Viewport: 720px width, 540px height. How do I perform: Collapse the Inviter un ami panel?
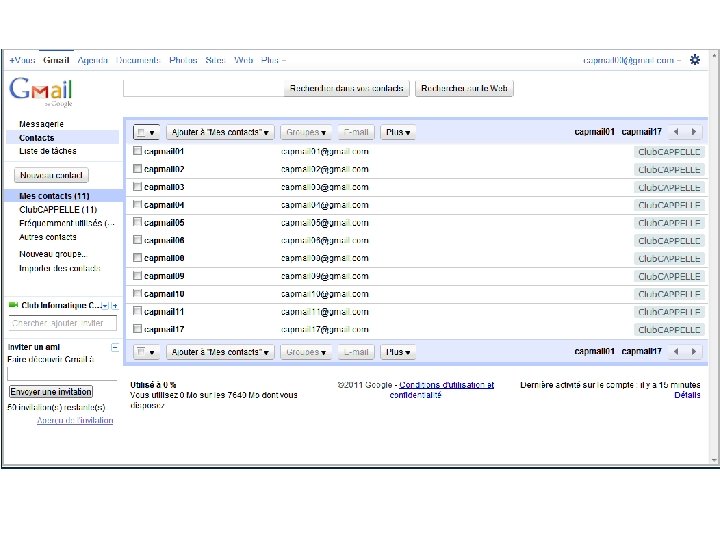tap(115, 347)
